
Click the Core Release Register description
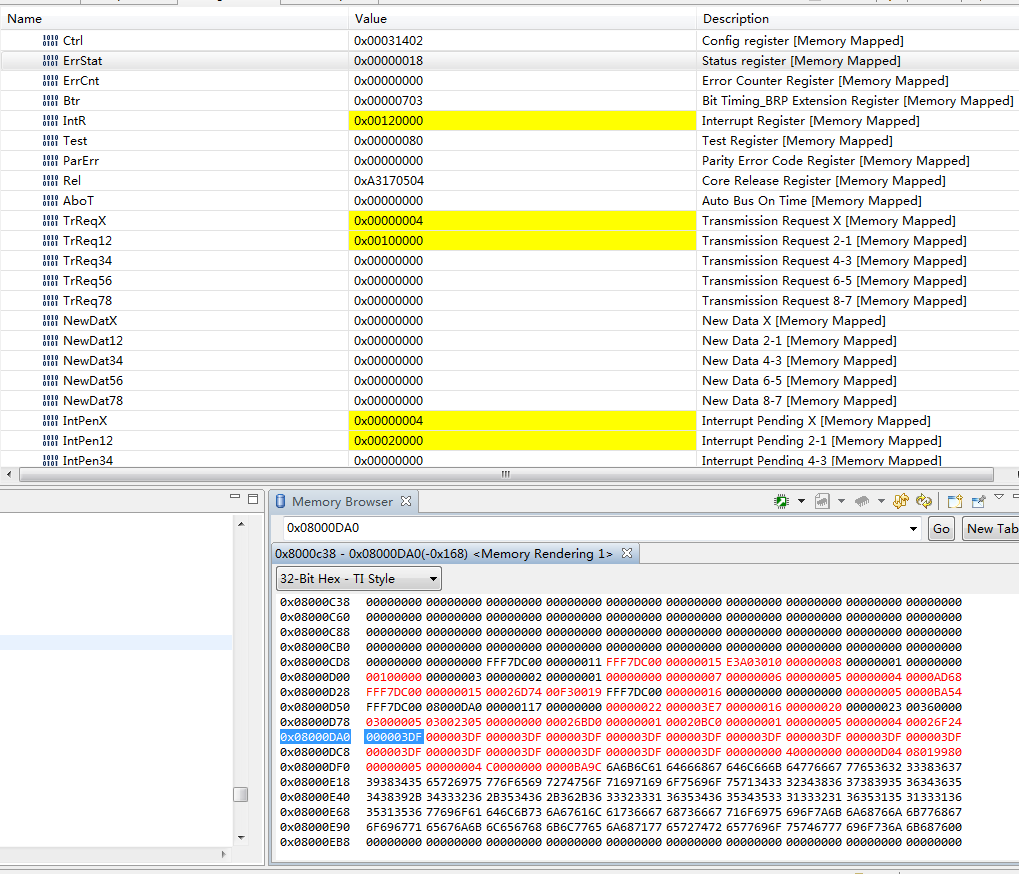[x=823, y=181]
